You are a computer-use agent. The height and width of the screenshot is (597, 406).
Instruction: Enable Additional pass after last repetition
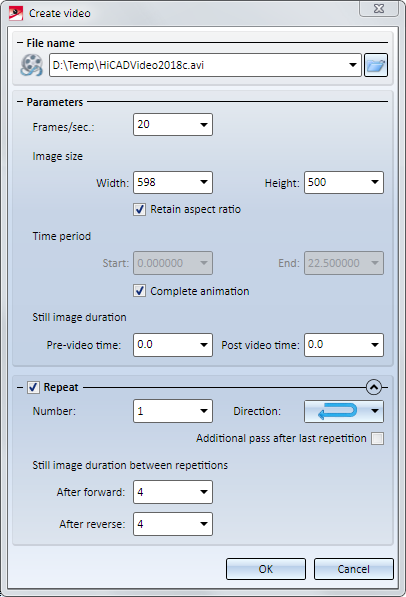377,439
